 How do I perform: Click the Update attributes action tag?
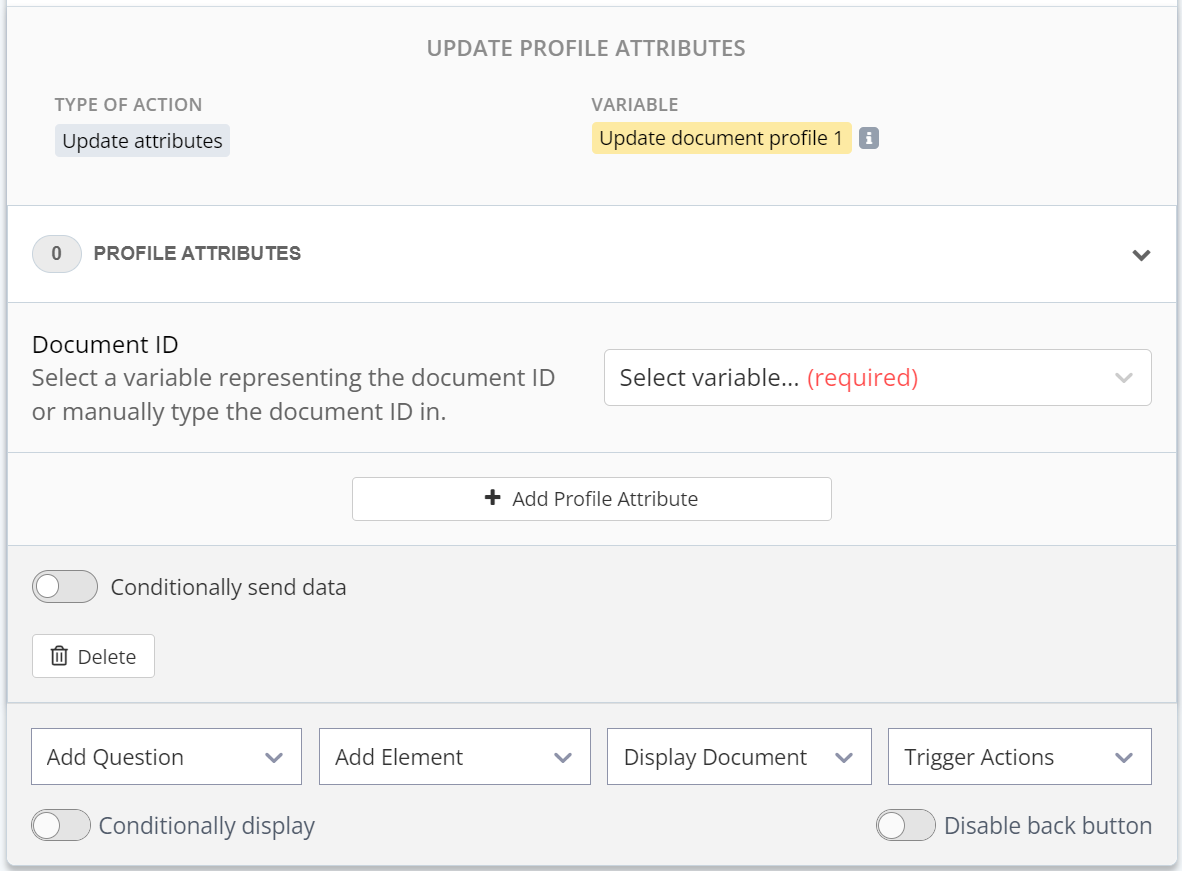[142, 141]
